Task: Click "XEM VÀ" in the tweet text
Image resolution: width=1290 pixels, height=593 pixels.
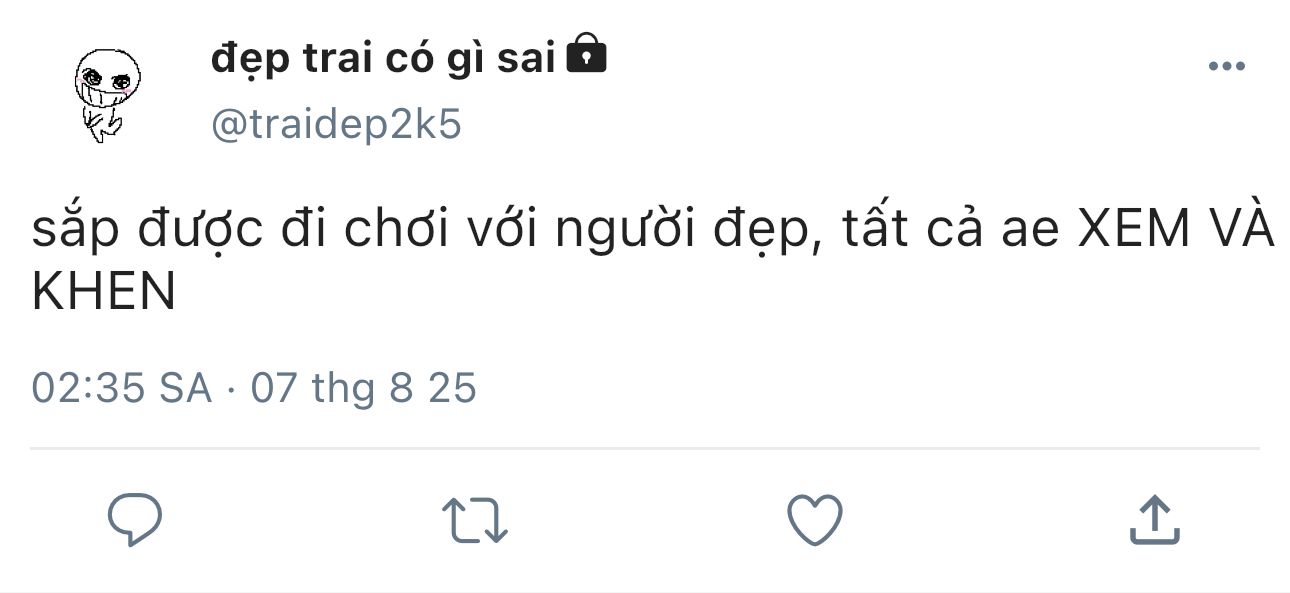Action: 1176,231
